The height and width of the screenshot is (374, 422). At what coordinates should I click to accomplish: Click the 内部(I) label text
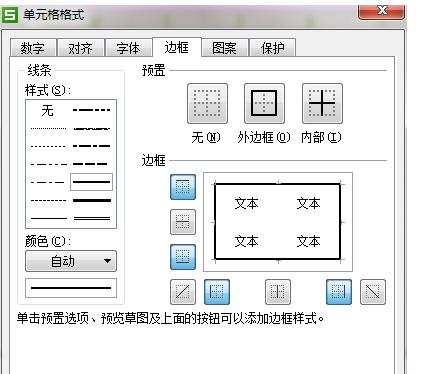point(321,137)
